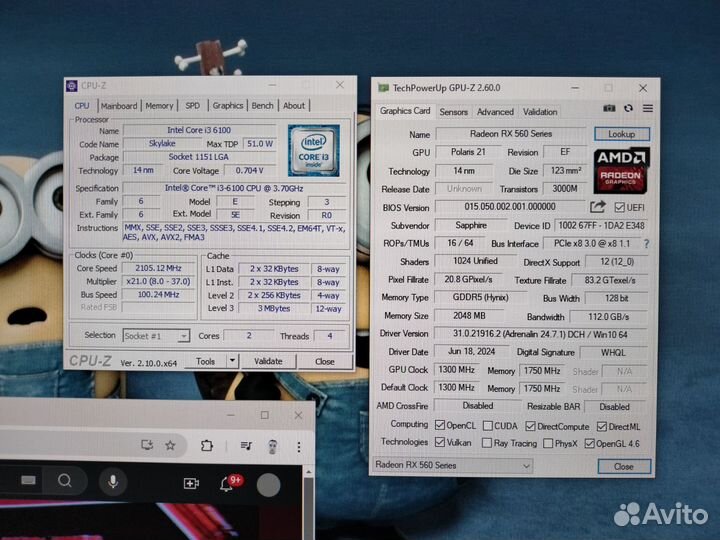Click the GPU-Z refresh icon
The height and width of the screenshot is (540, 720).
point(629,108)
